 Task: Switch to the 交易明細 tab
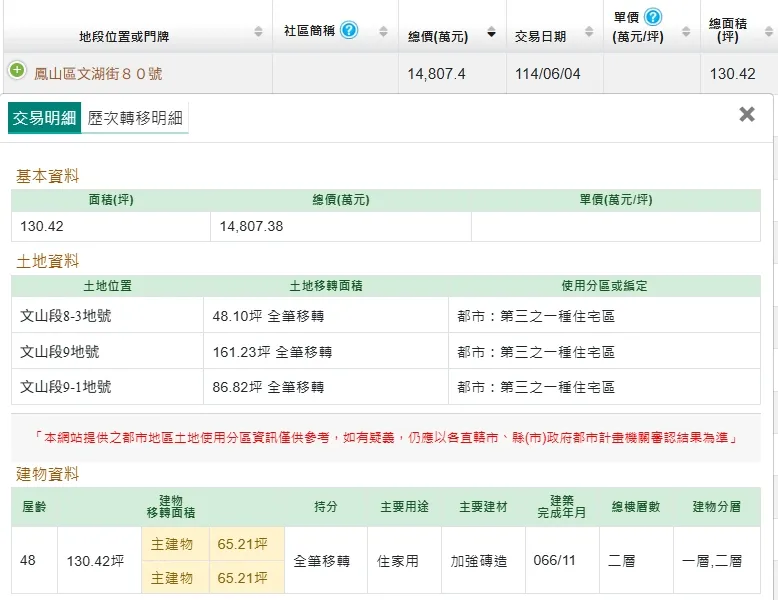44,118
